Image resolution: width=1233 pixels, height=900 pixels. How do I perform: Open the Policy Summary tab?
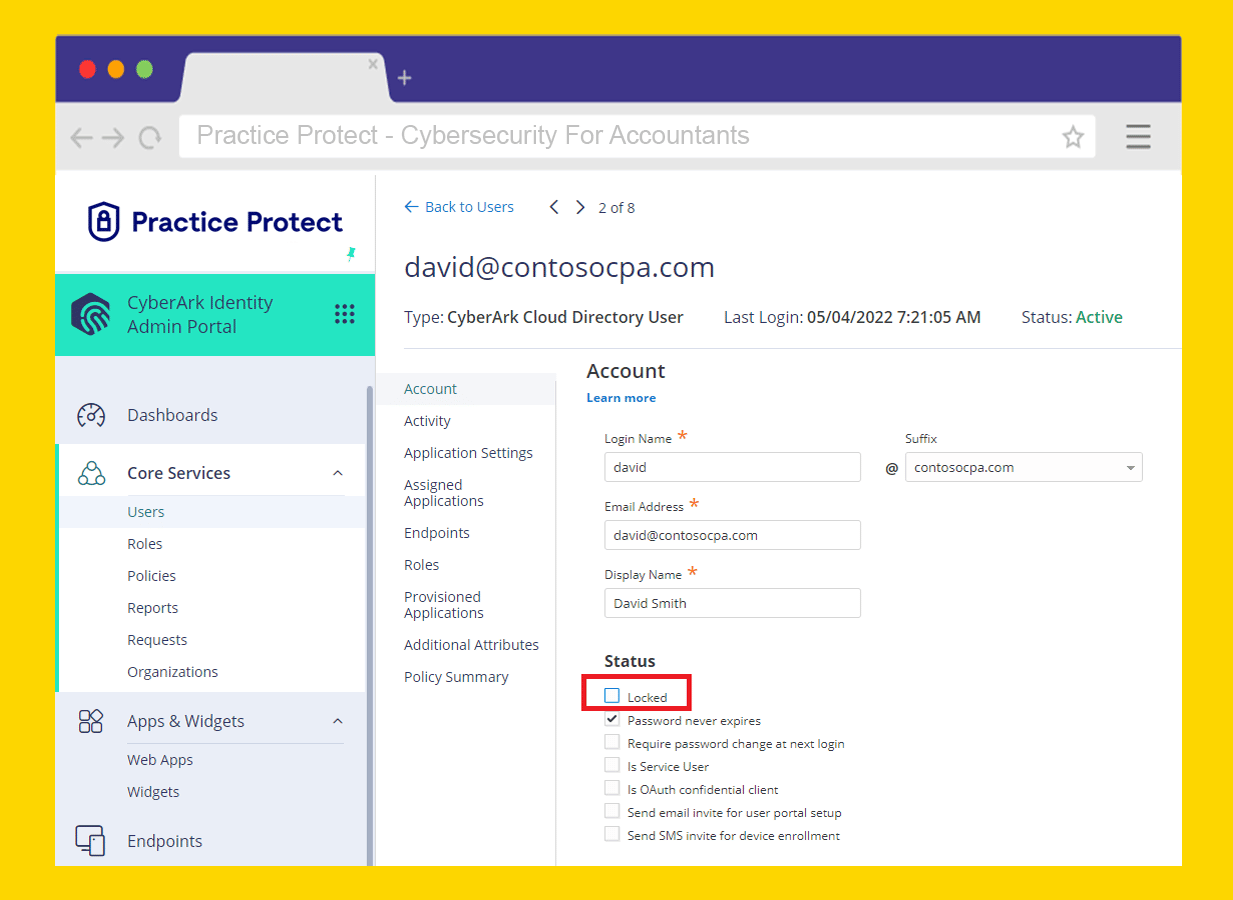coord(456,677)
